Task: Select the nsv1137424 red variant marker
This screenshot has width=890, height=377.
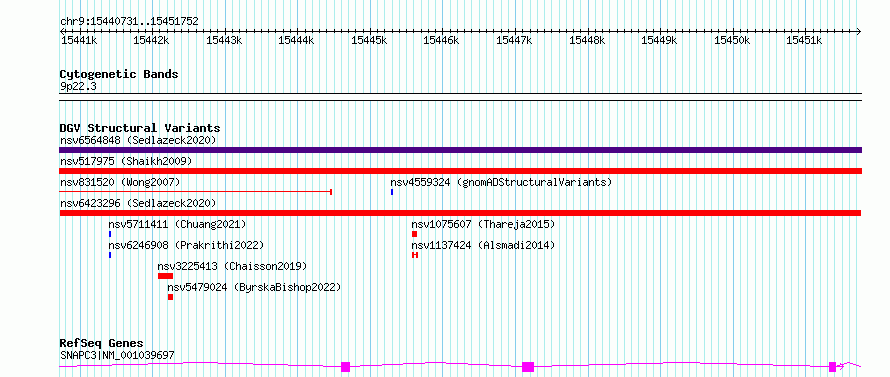Action: [415, 255]
